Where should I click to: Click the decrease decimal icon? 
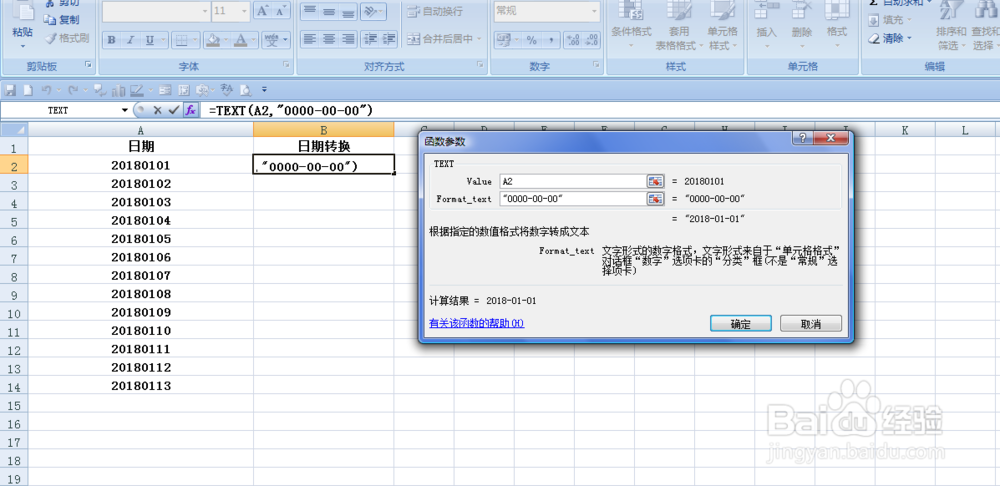pos(592,40)
